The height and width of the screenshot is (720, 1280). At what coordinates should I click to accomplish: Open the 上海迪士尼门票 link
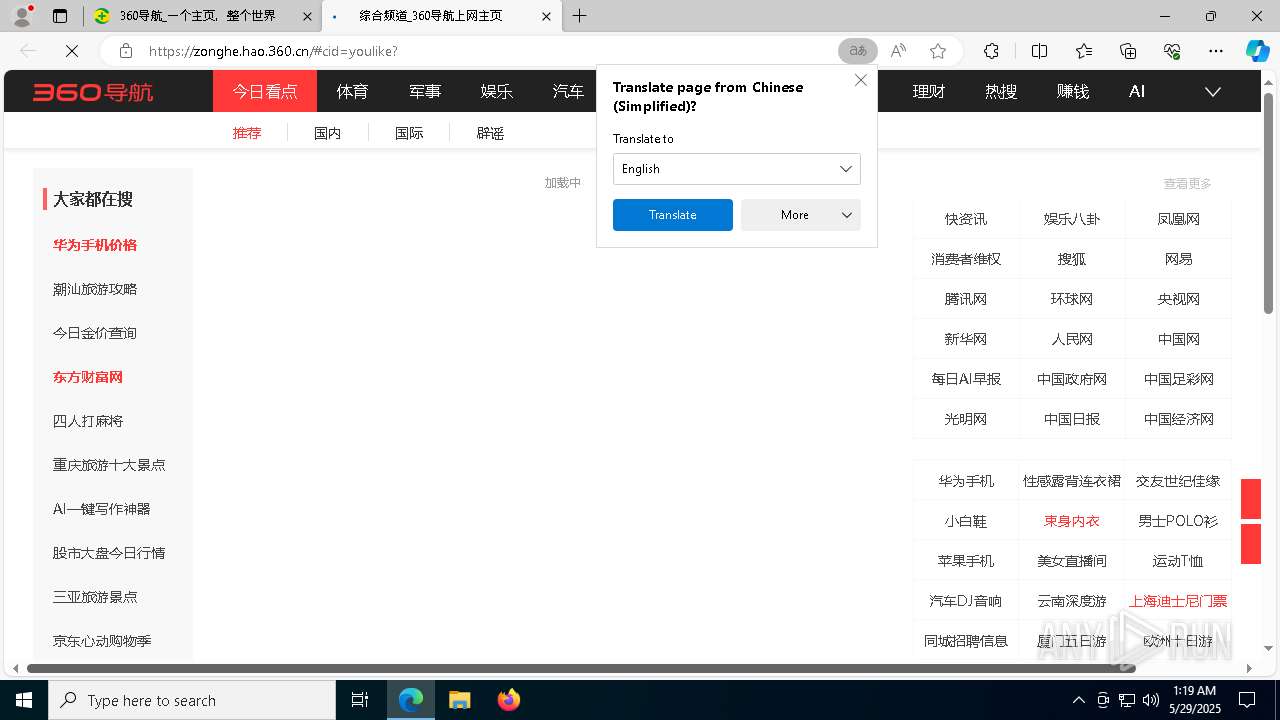tap(1178, 601)
